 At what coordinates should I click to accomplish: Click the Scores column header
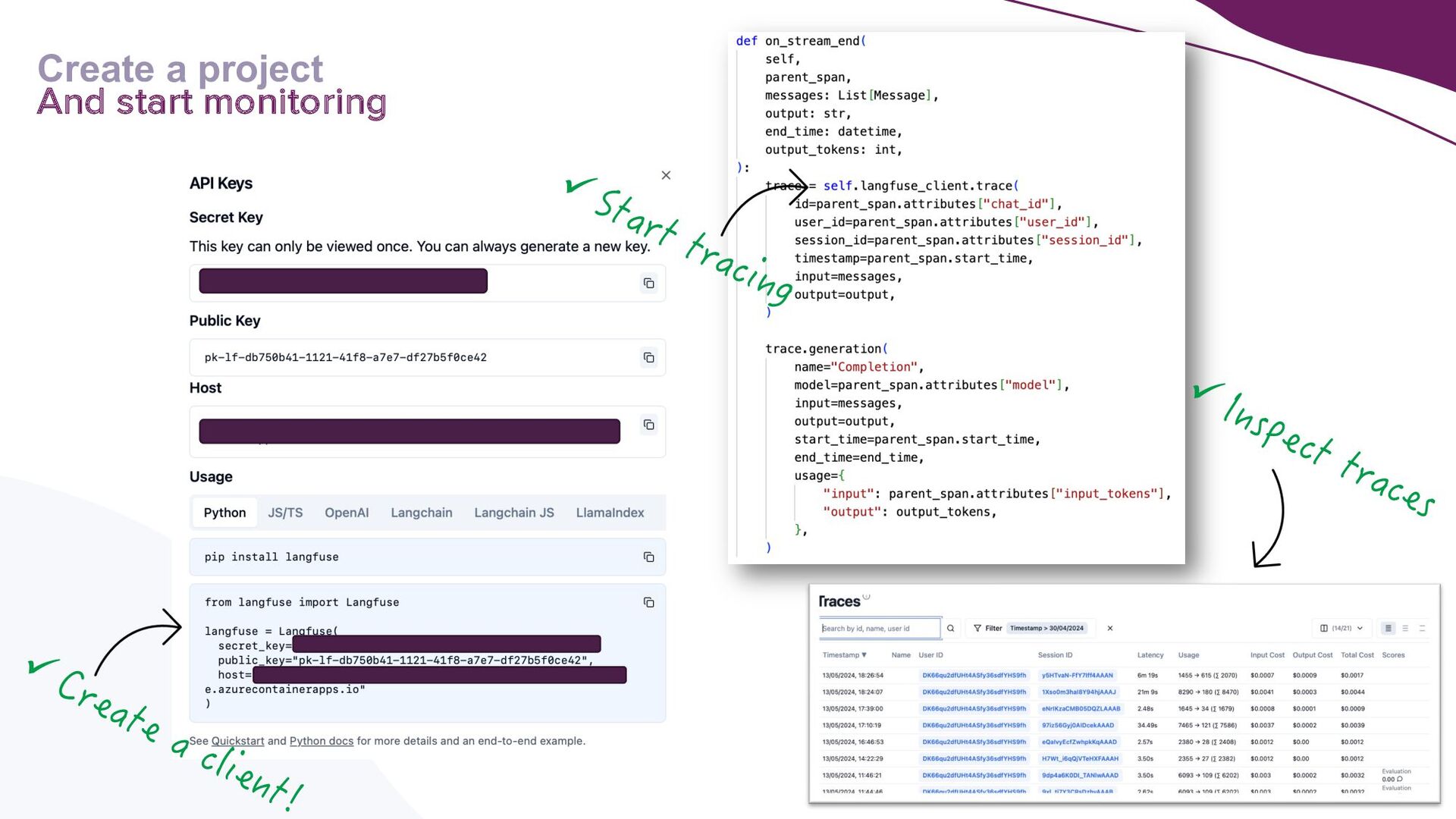[1393, 655]
